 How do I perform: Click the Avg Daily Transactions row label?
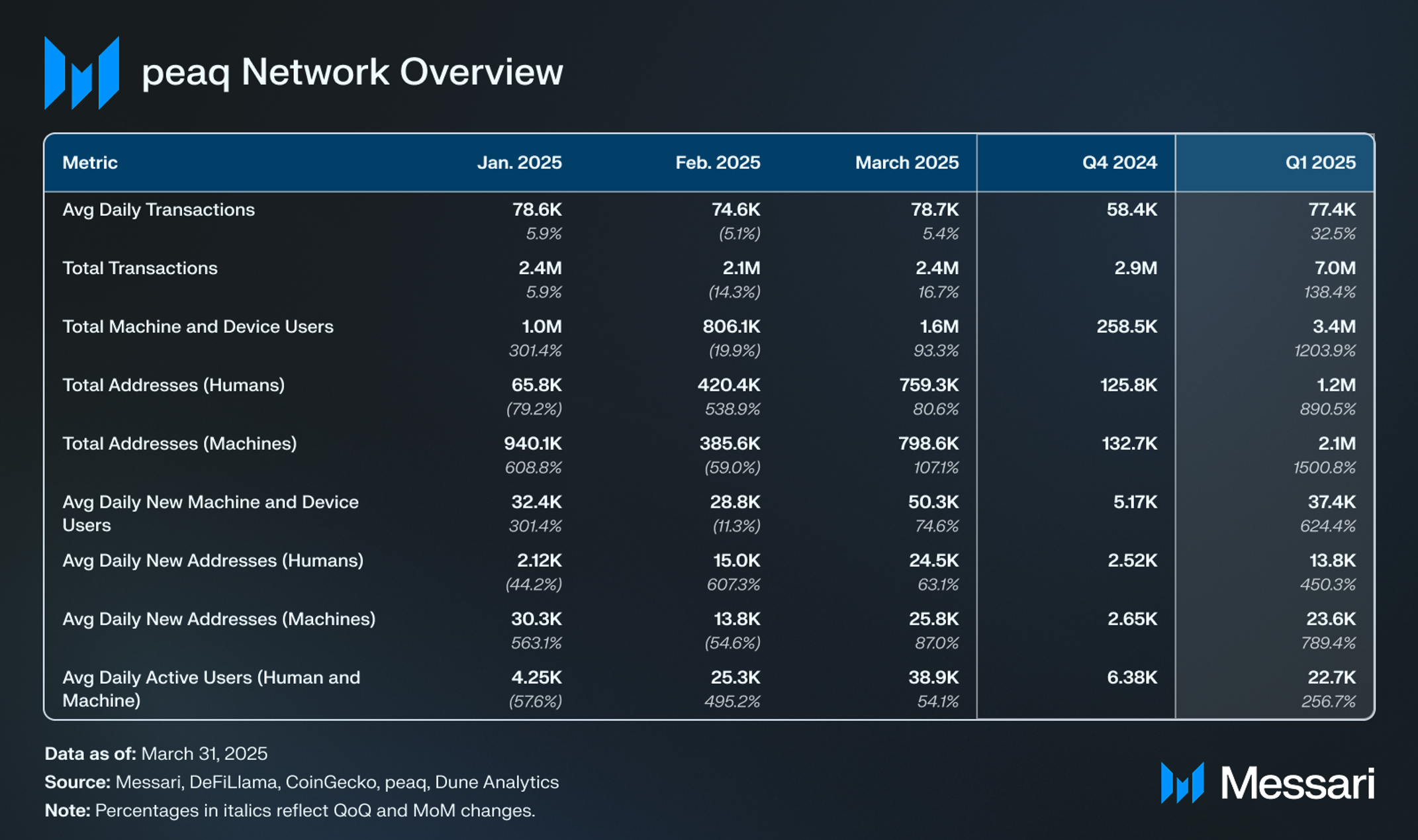tap(158, 210)
